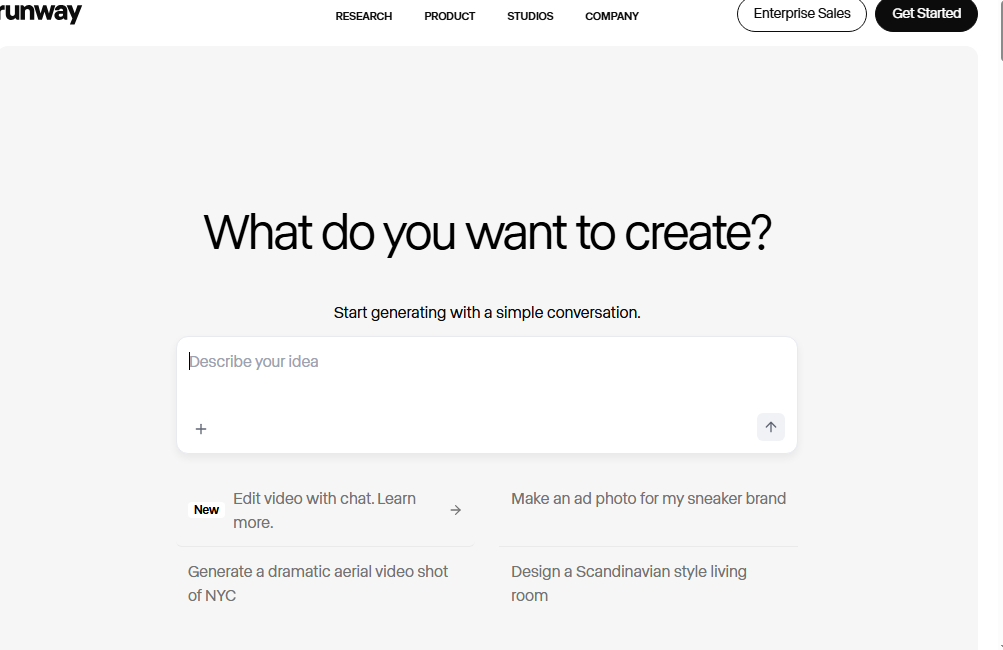Open the Studios menu item
Viewport: 1003px width, 650px height.
tap(530, 16)
